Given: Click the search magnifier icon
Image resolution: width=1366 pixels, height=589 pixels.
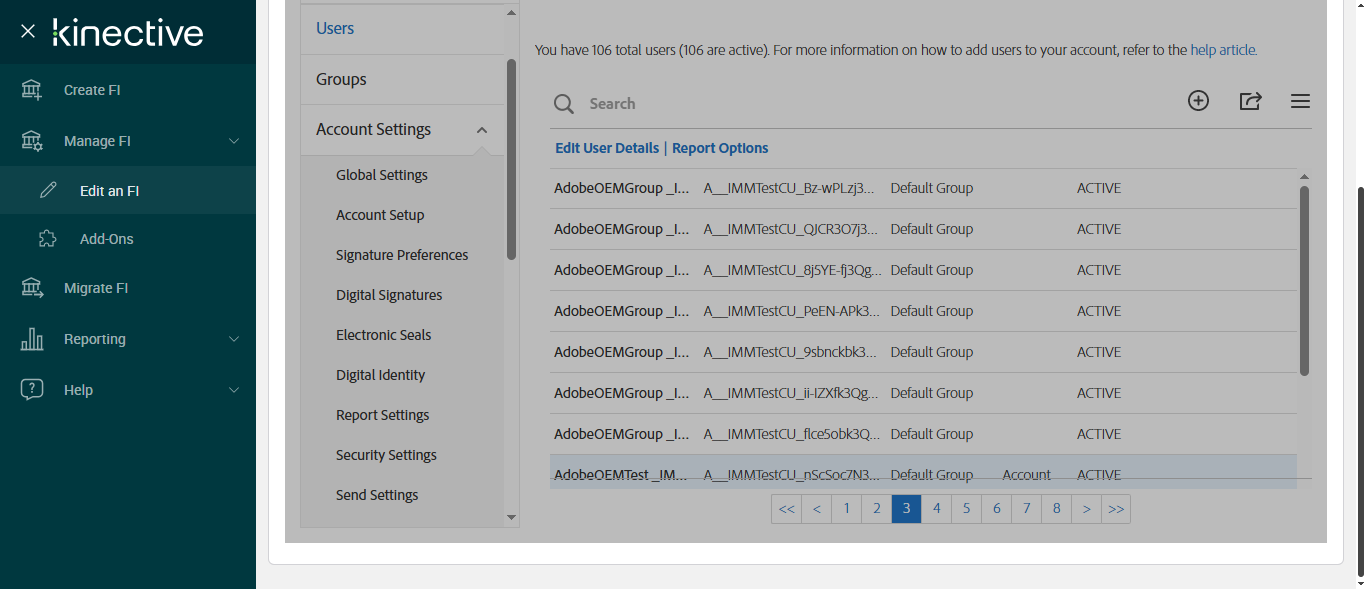Looking at the screenshot, I should pos(564,104).
